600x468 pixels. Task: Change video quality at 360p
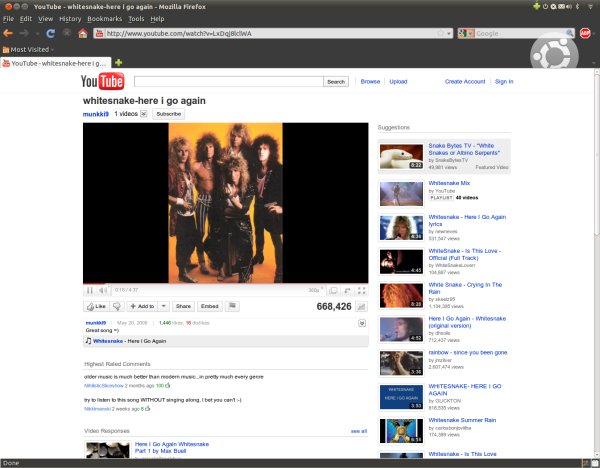coord(315,290)
